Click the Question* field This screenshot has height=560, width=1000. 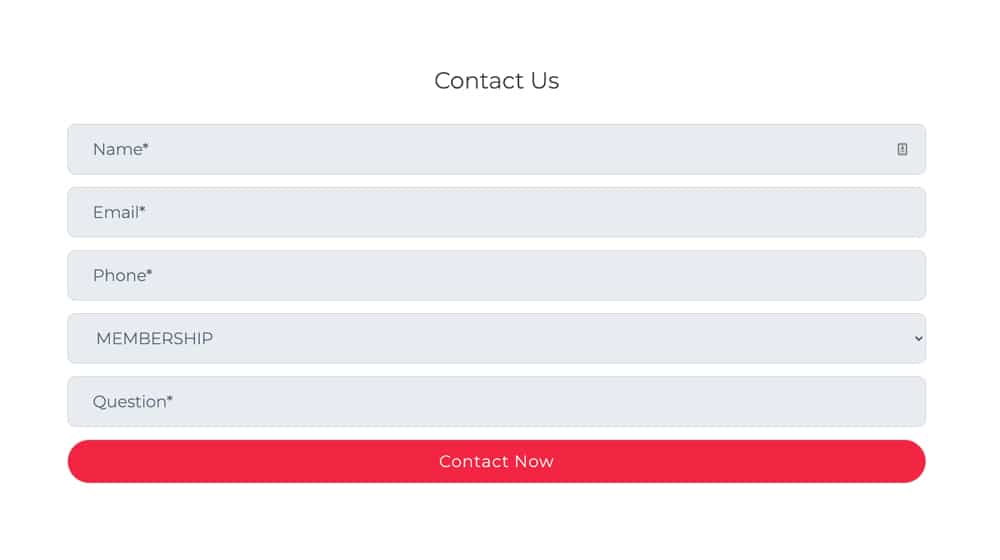pos(496,401)
